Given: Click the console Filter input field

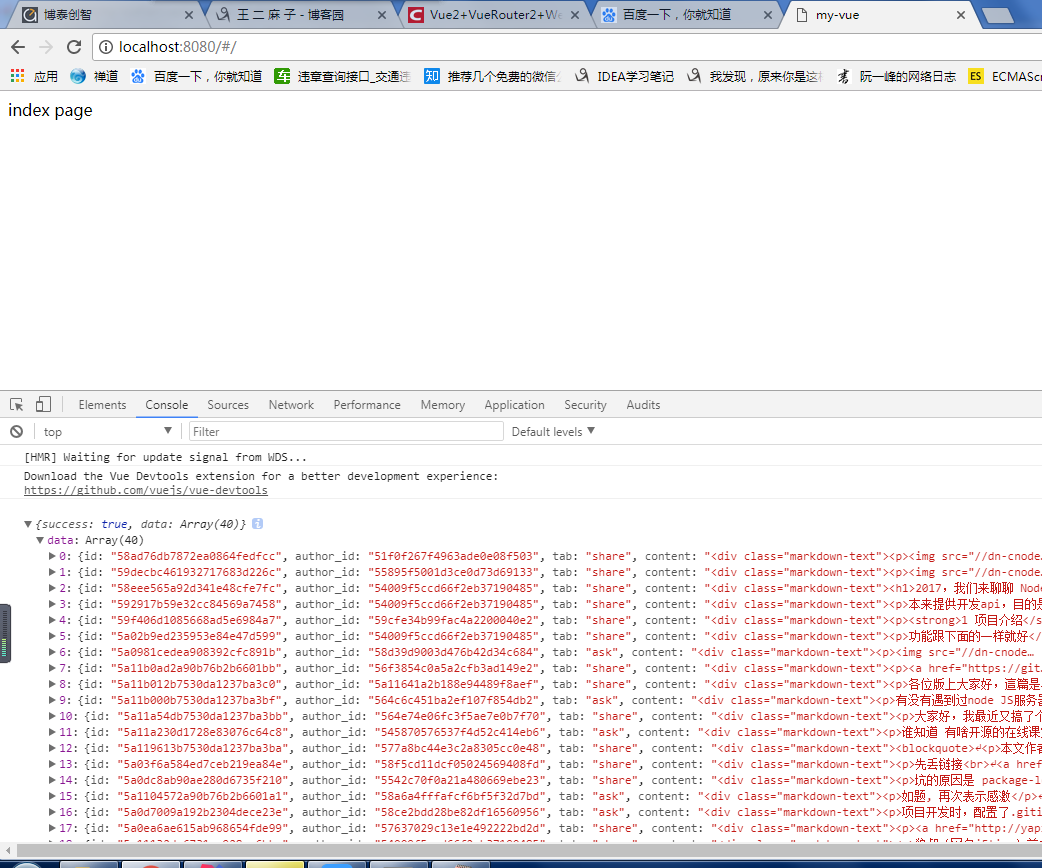Looking at the screenshot, I should click(346, 432).
